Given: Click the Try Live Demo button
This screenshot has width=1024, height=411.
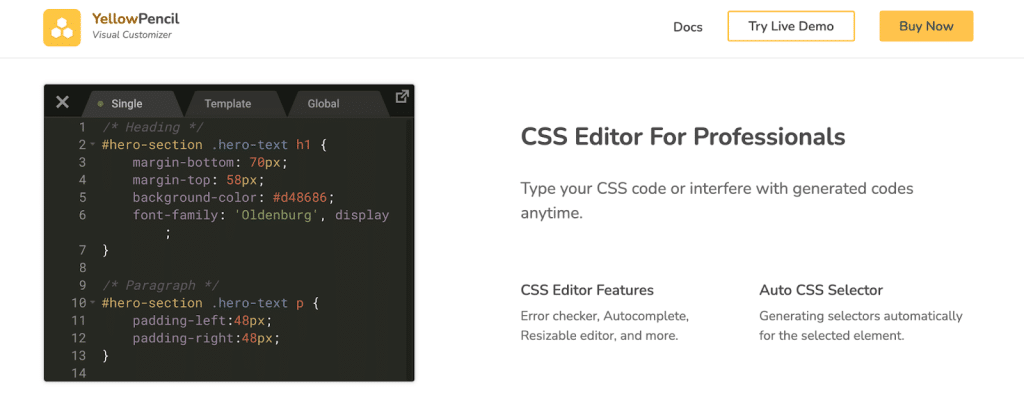Looking at the screenshot, I should click(x=791, y=26).
